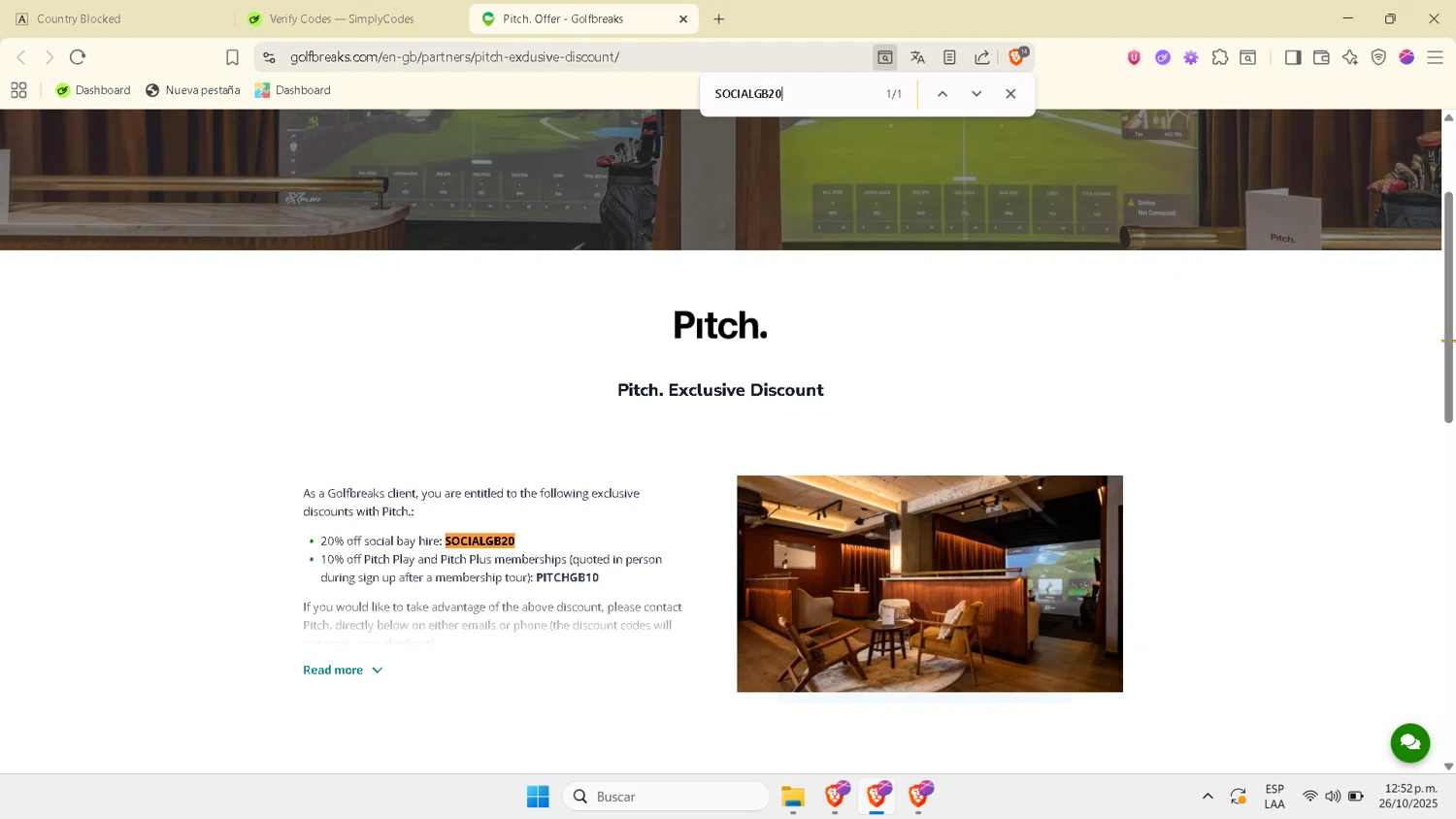
Task: Click the address bar URL
Action: tap(454, 57)
